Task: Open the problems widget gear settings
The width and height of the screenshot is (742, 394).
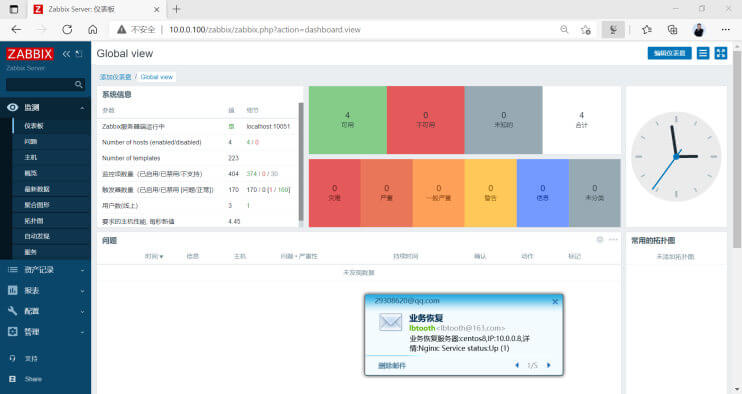Action: (600, 240)
